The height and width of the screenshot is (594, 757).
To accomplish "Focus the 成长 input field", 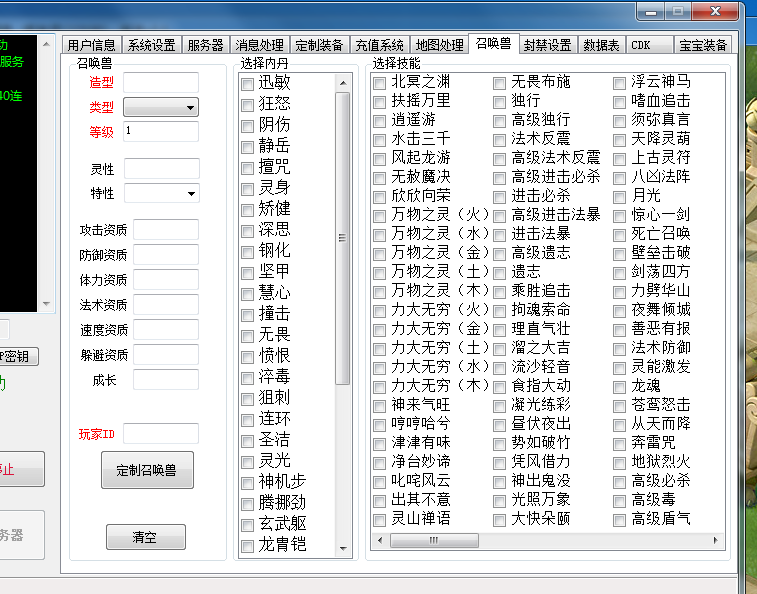I will (166, 380).
